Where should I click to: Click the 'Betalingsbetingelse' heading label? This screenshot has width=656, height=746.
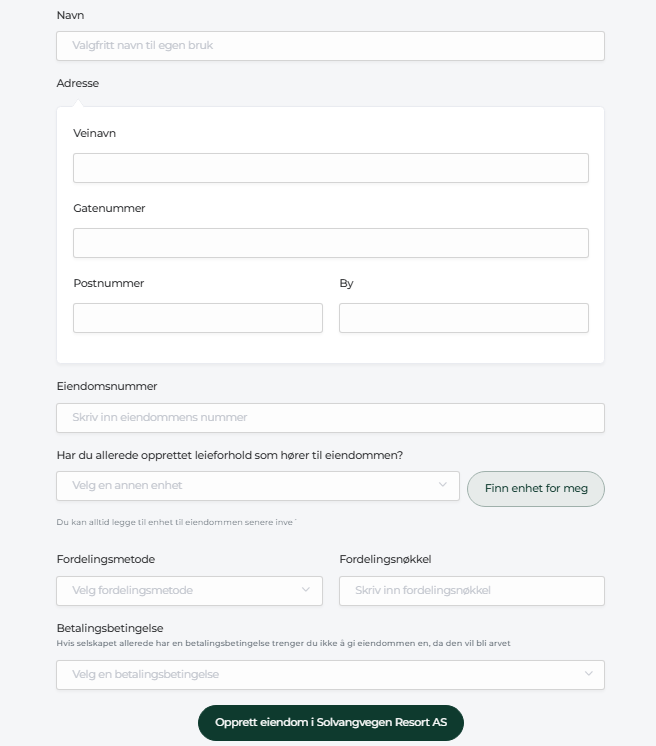110,628
